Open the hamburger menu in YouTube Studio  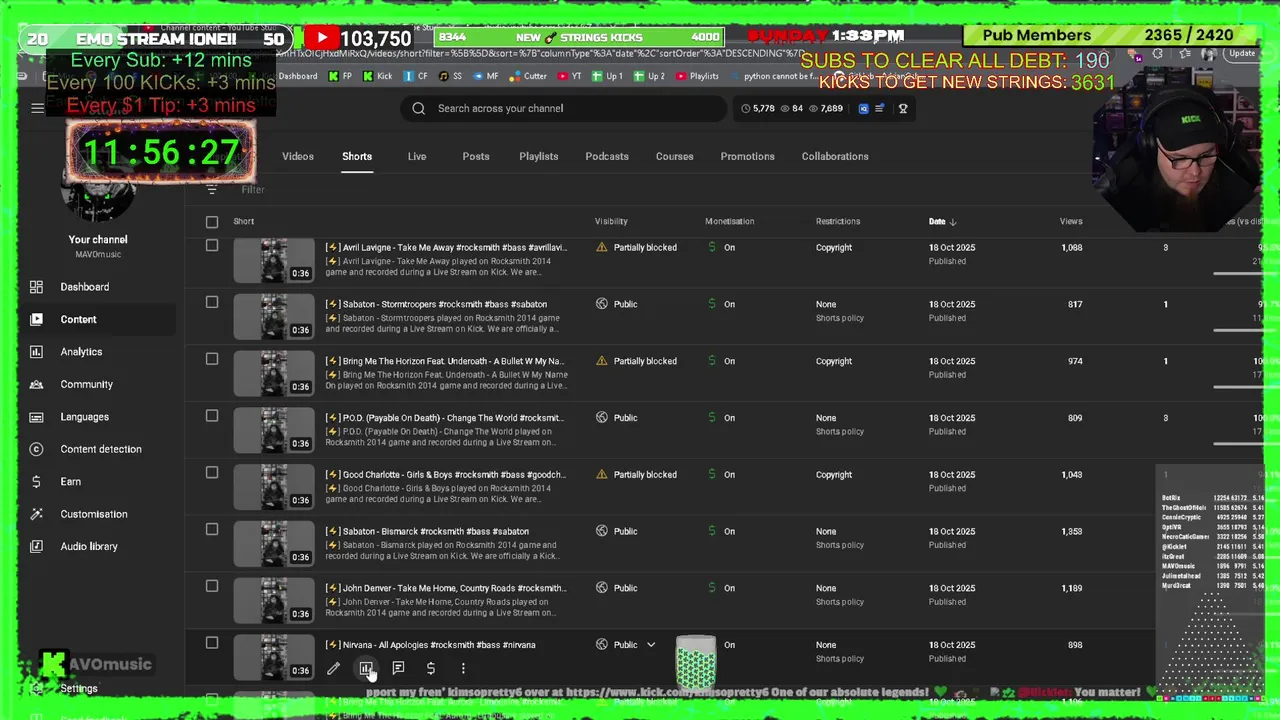coord(37,108)
